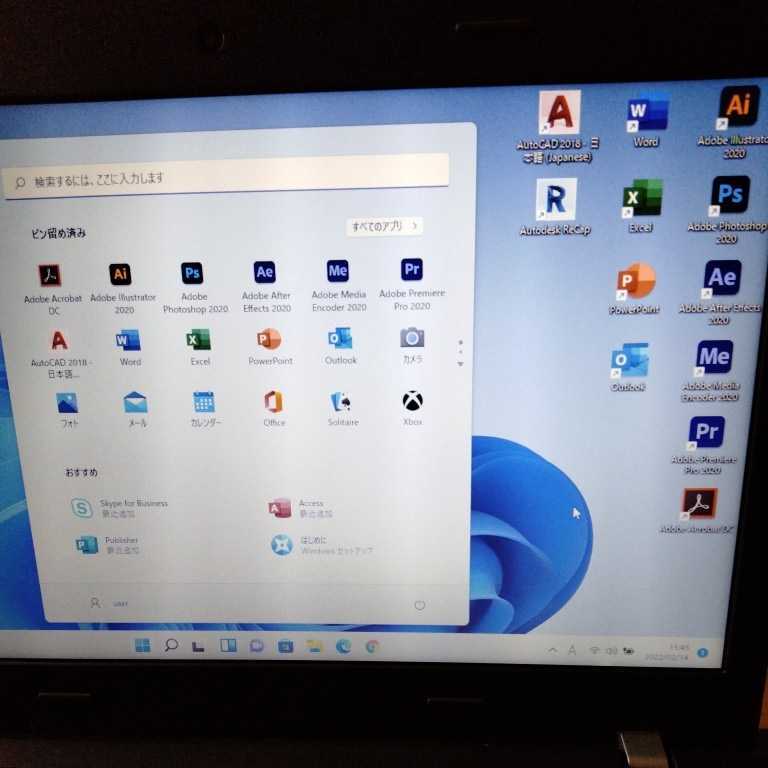Select Outlook desktop shortcut
768x768 pixels.
[x=629, y=367]
